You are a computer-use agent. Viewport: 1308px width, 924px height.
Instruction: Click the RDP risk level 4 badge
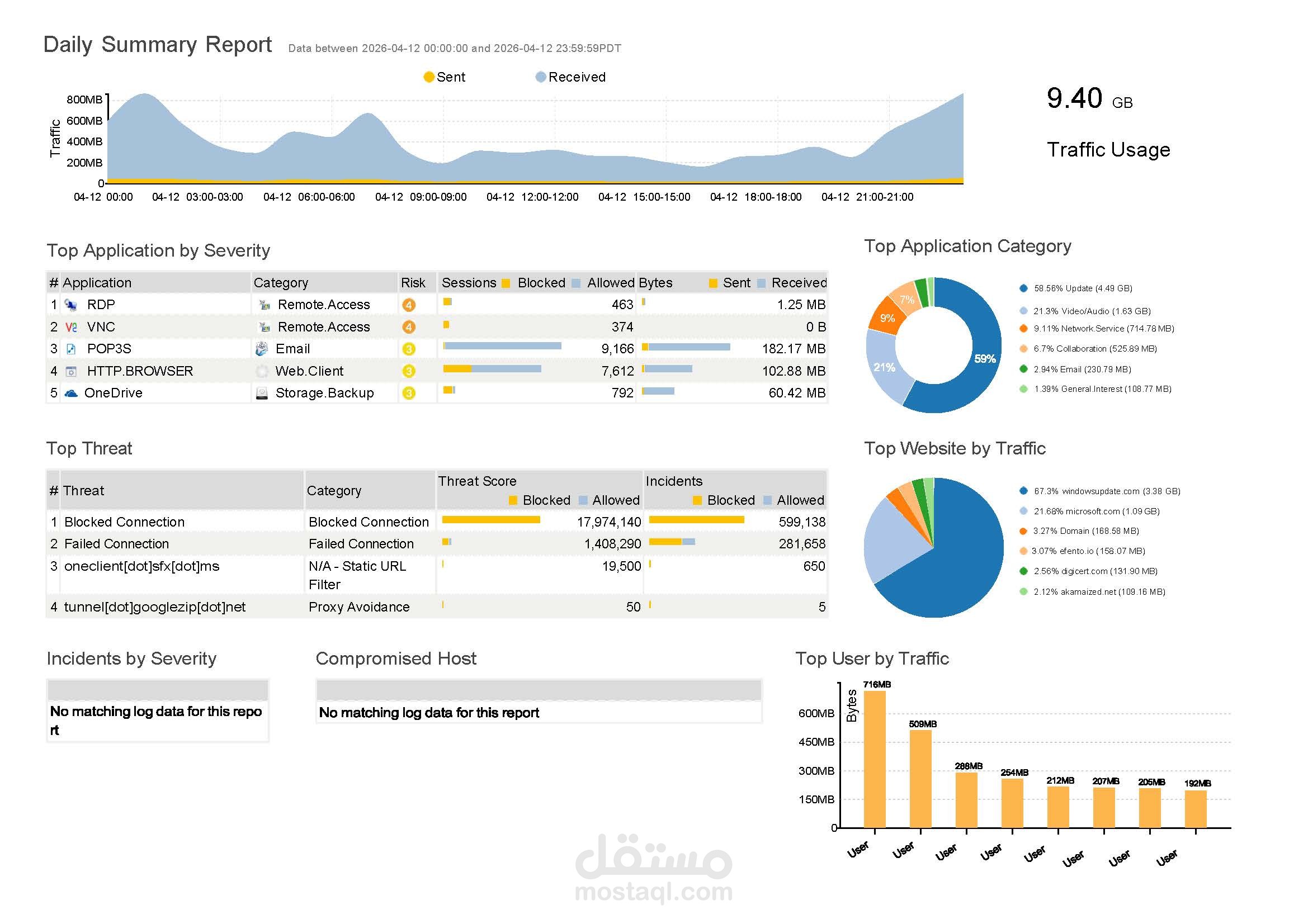tap(408, 305)
